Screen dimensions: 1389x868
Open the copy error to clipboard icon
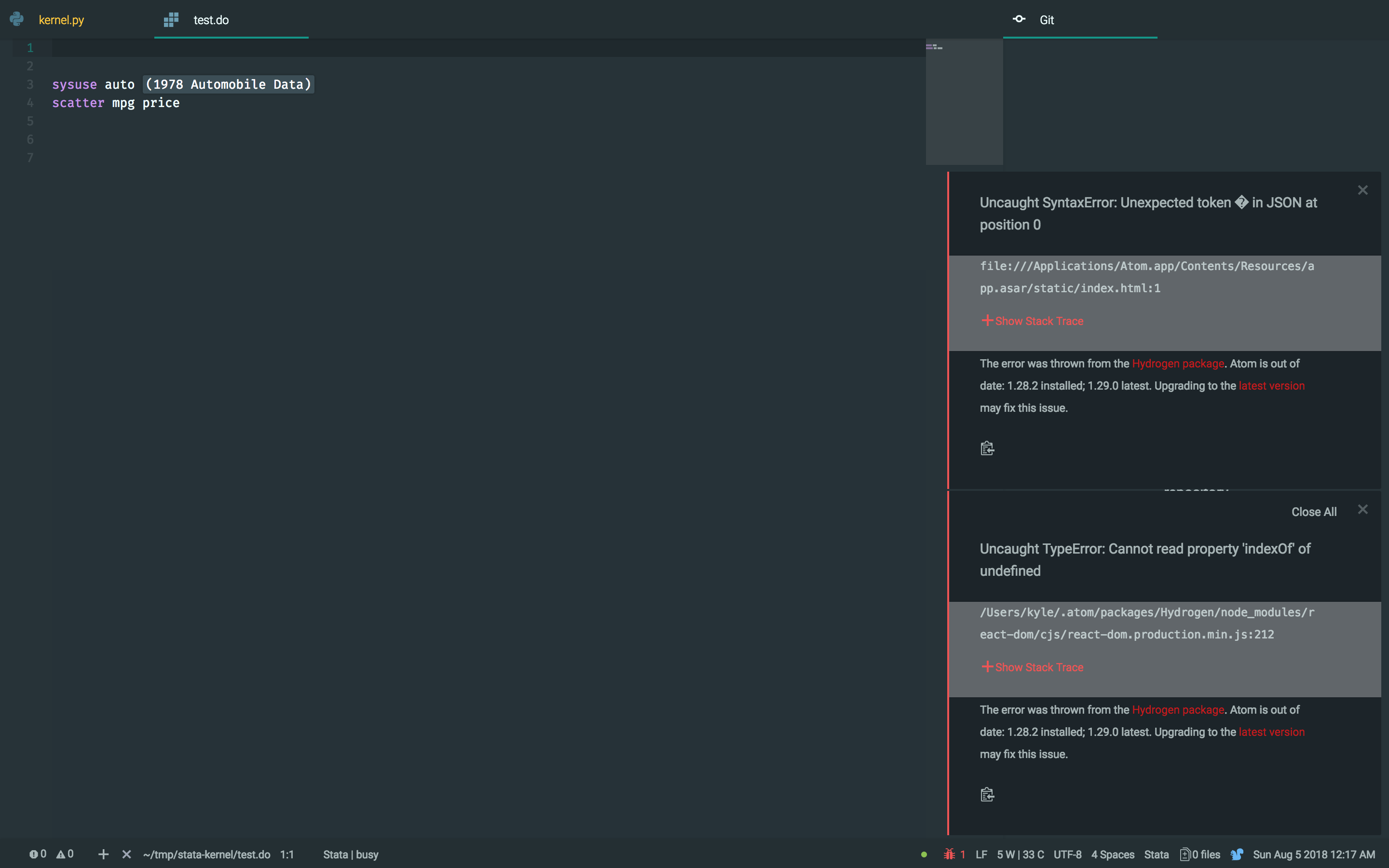(987, 448)
